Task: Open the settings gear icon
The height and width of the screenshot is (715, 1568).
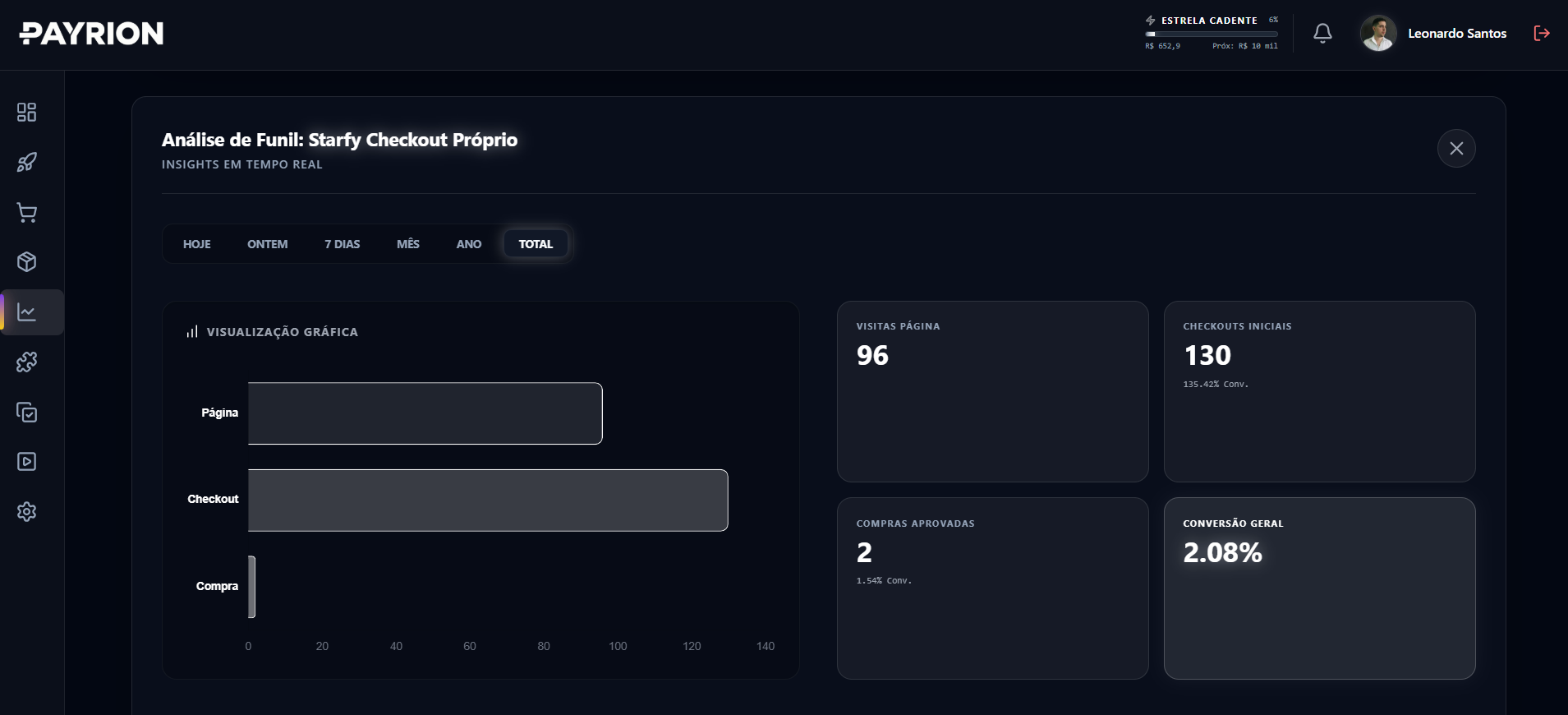Action: coord(26,511)
